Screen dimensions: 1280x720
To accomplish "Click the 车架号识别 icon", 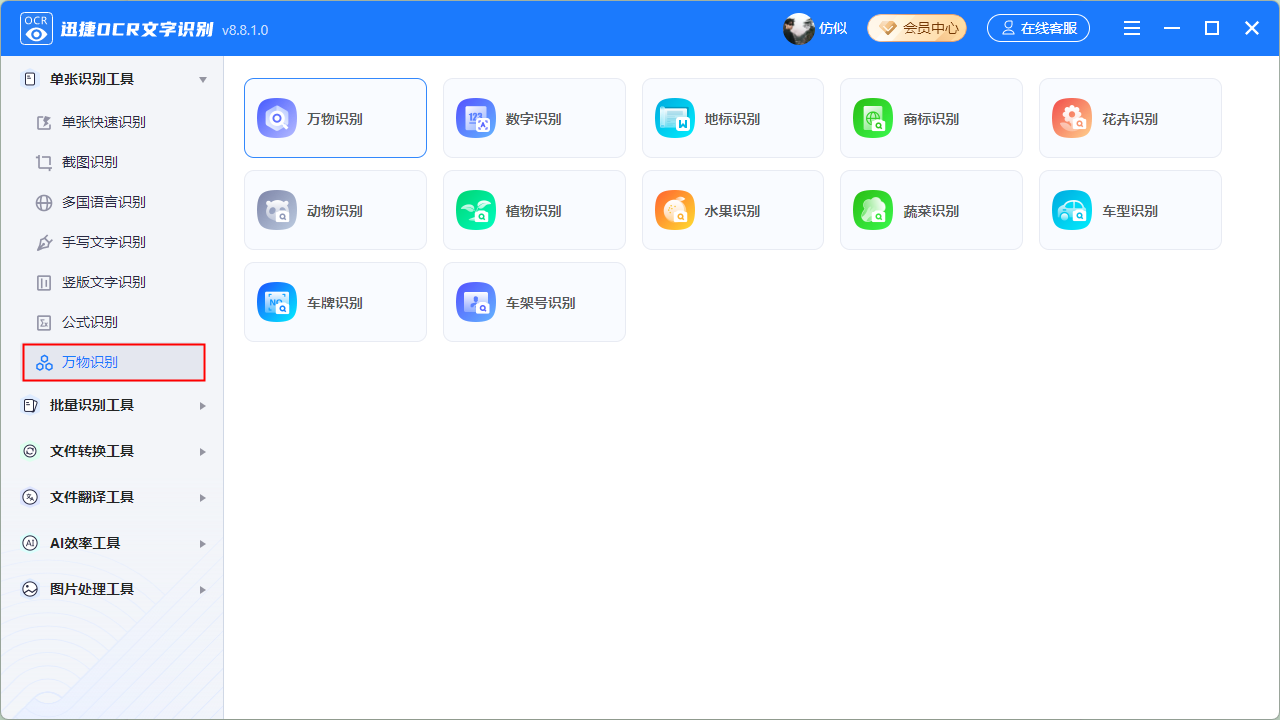I will pos(476,302).
